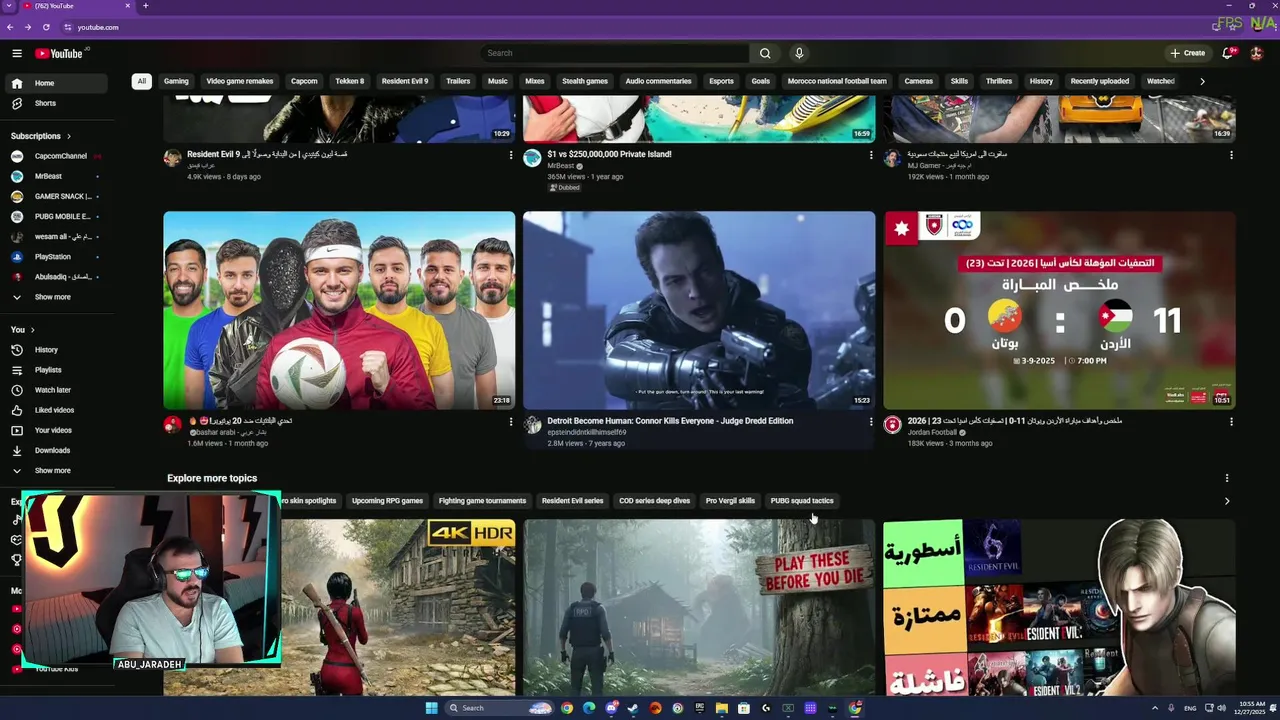Open the Play These Before You Die thumbnail
Image resolution: width=1280 pixels, height=720 pixels.
[699, 607]
